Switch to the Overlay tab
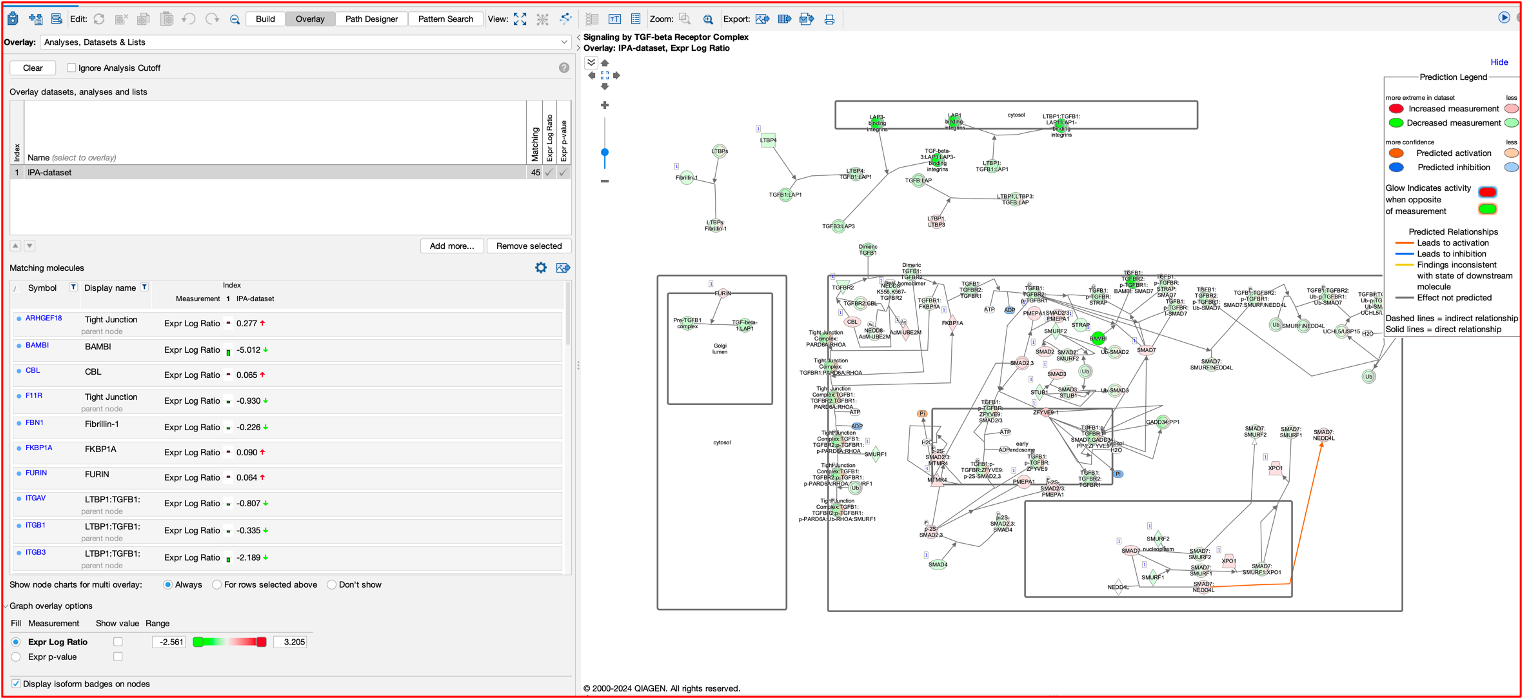The width and height of the screenshot is (1522, 698). click(310, 19)
